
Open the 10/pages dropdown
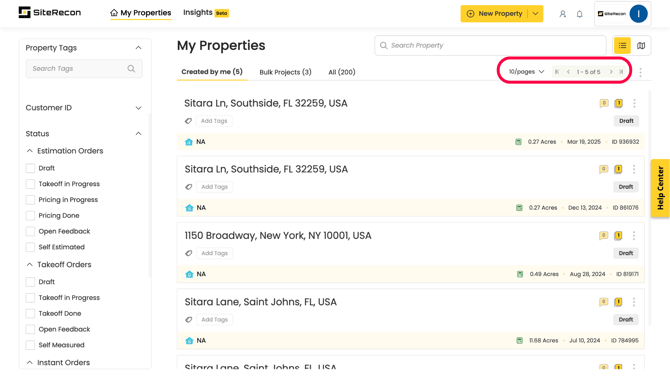[526, 72]
